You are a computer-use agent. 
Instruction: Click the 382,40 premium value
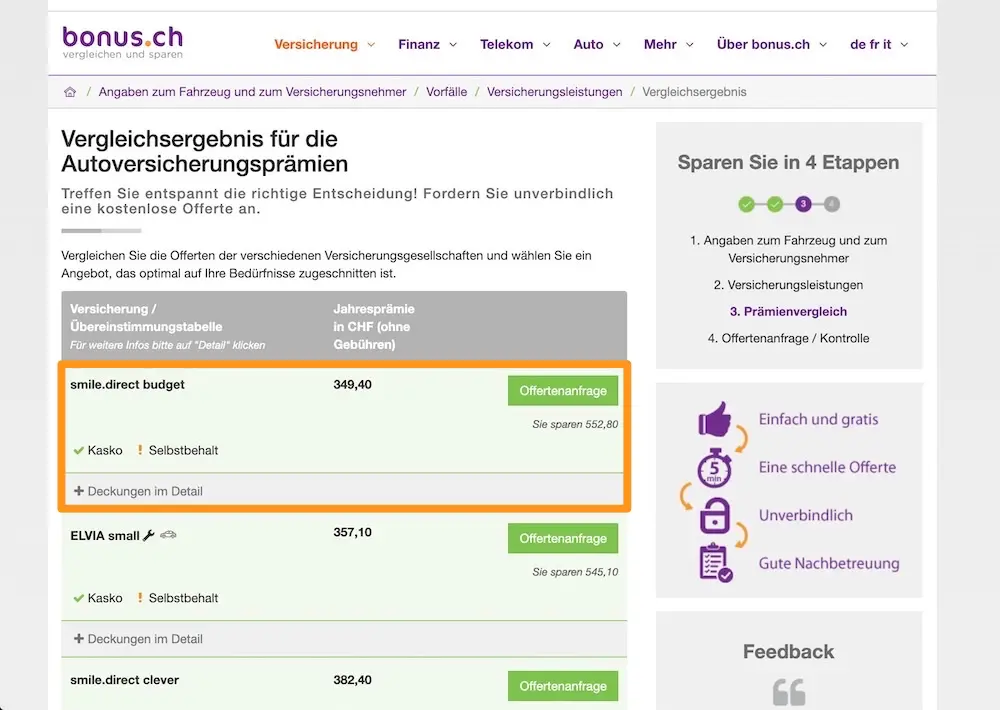[352, 680]
